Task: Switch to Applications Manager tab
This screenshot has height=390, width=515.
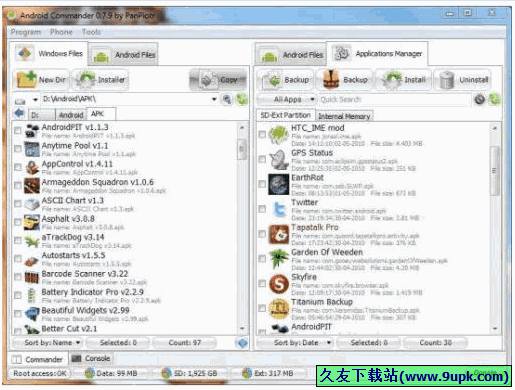Action: click(x=377, y=53)
